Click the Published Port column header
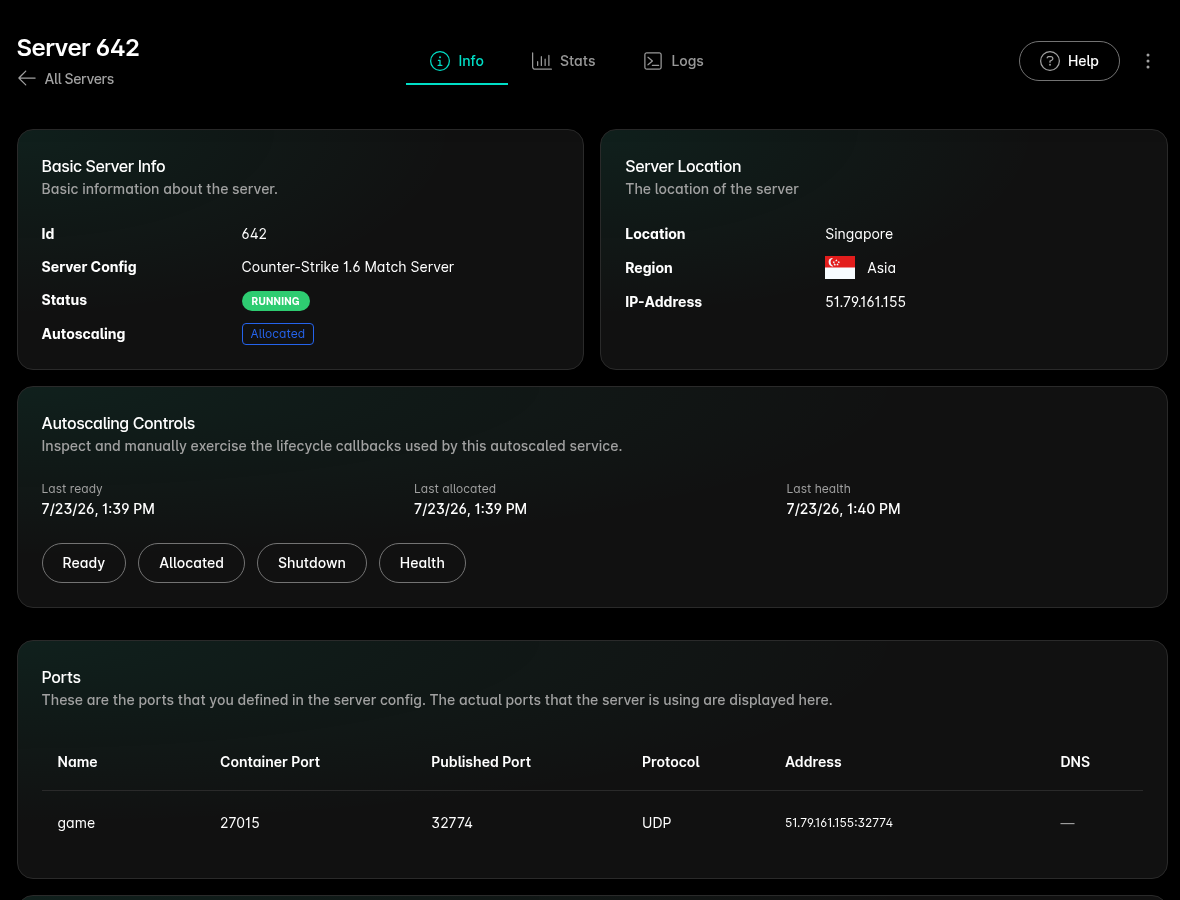This screenshot has height=900, width=1180. (481, 762)
